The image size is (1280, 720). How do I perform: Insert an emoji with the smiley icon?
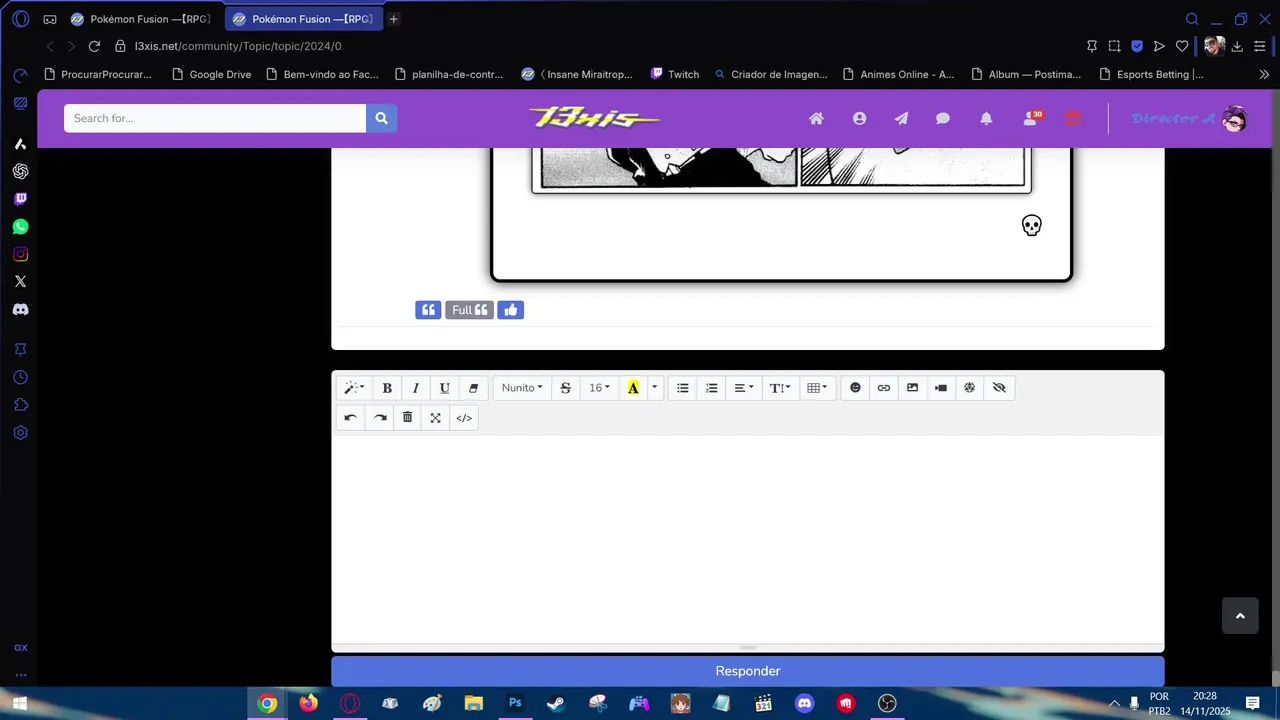coord(855,388)
